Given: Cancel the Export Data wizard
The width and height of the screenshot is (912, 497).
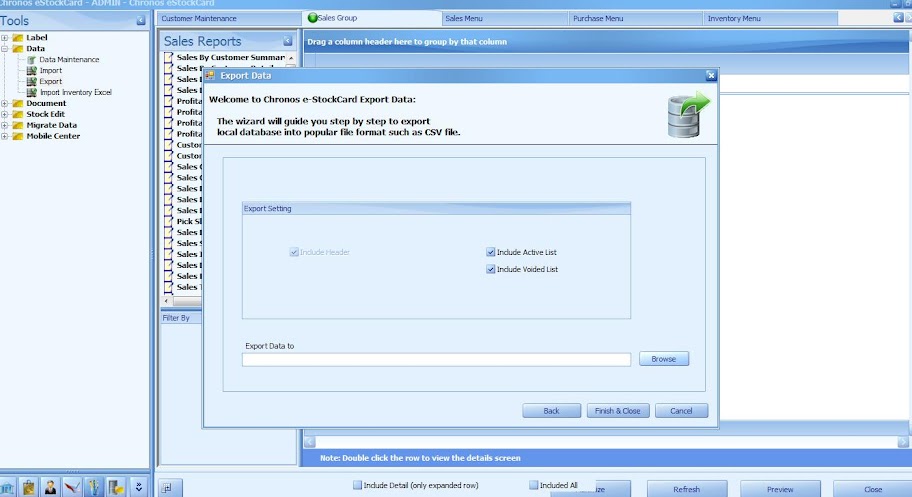Looking at the screenshot, I should pyautogui.click(x=681, y=411).
